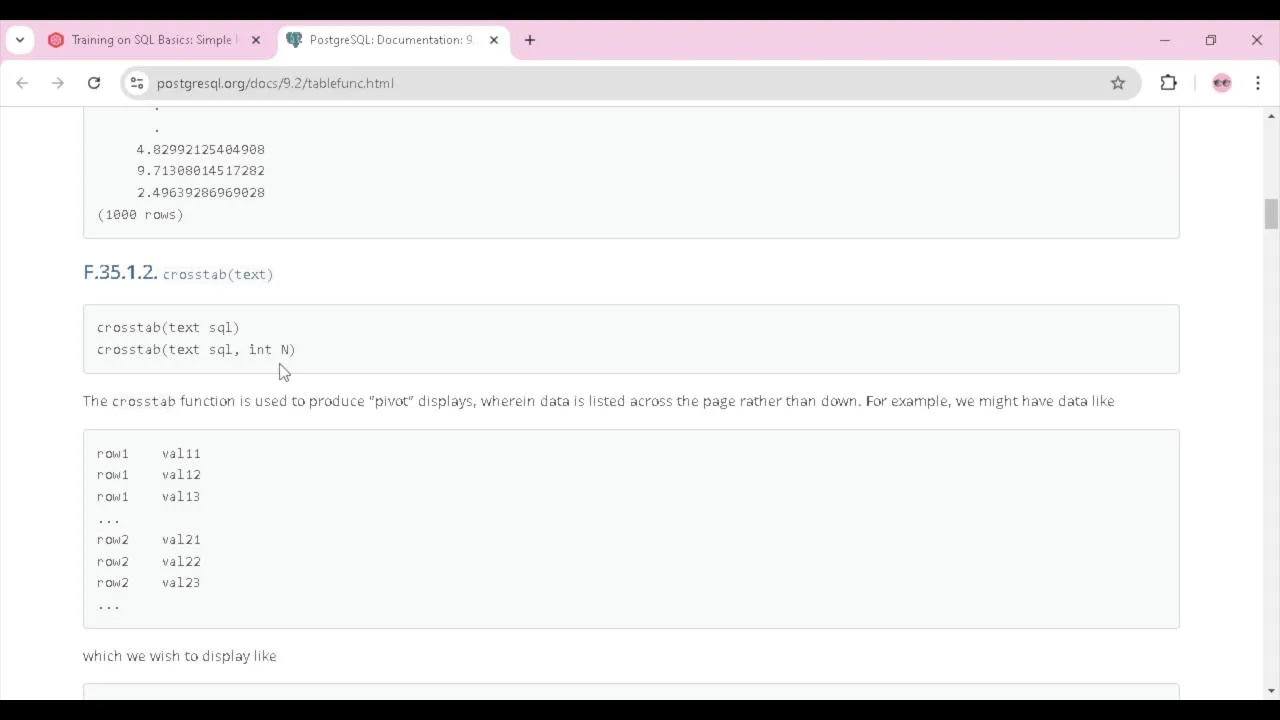The image size is (1280, 720).
Task: Go forward to next page
Action: (x=58, y=83)
